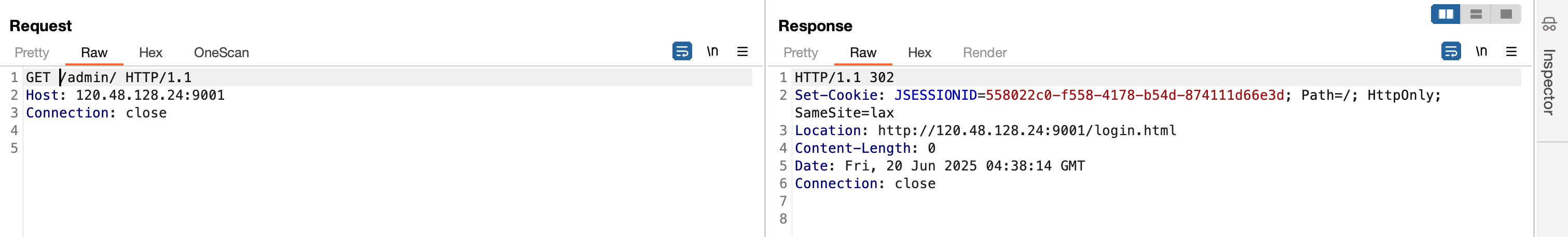Show non-printable characters in Request panel

712,51
